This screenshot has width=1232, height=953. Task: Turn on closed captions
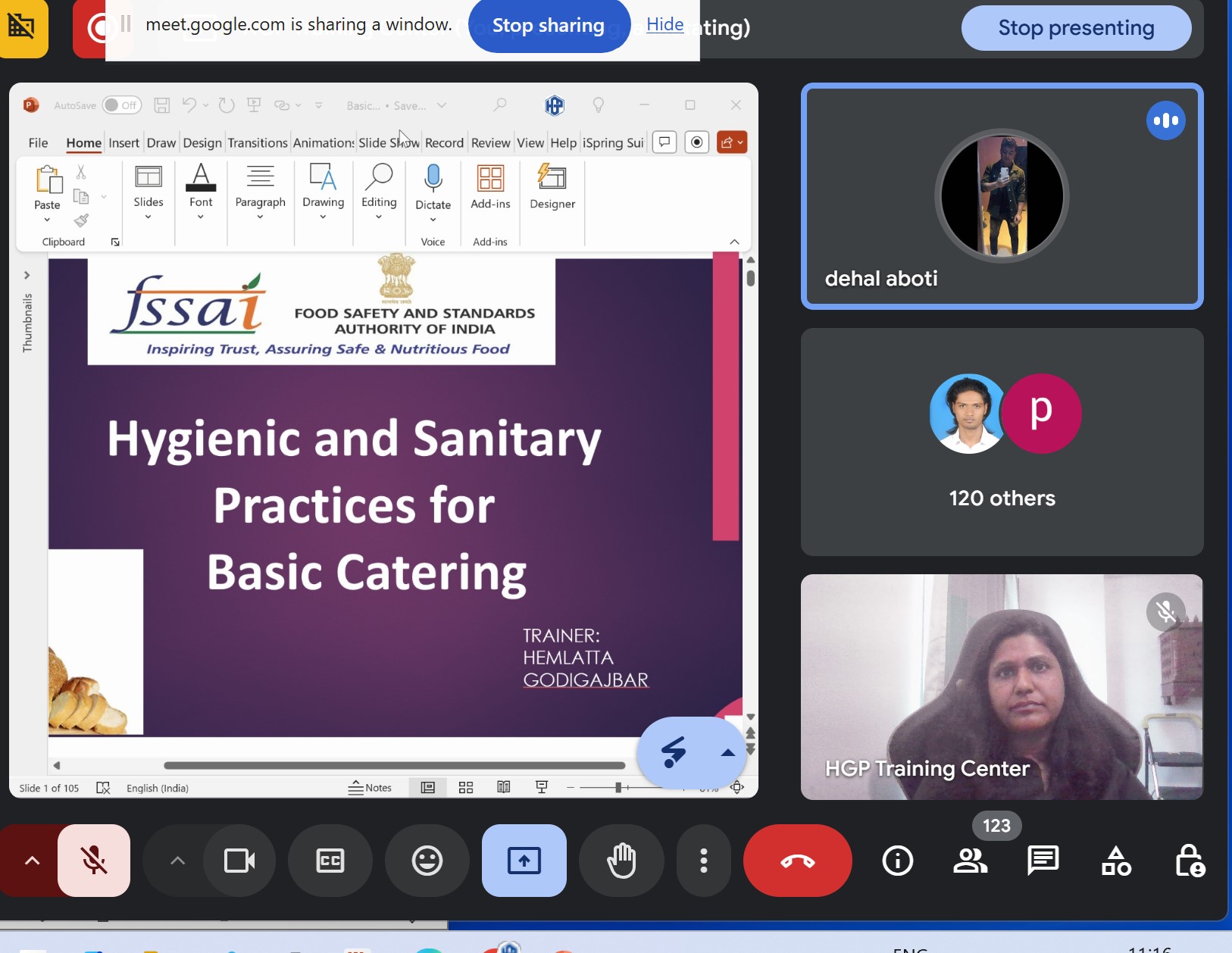coord(330,861)
